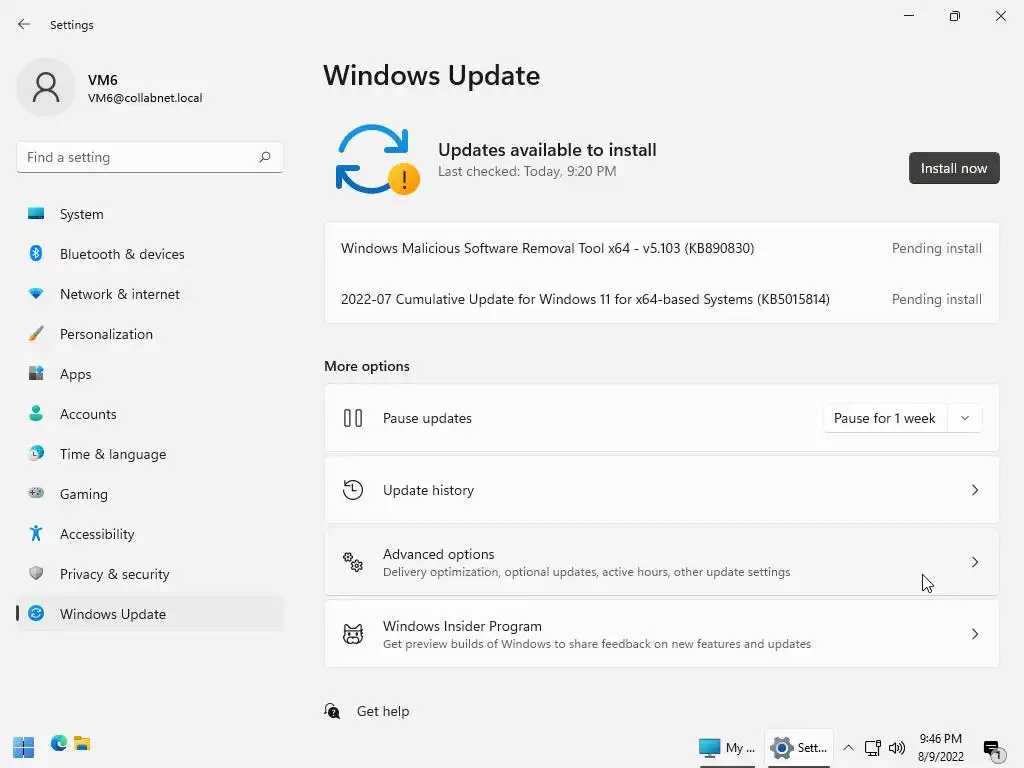This screenshot has width=1024, height=768.
Task: Click the Advanced options gears icon
Action: coord(353,562)
